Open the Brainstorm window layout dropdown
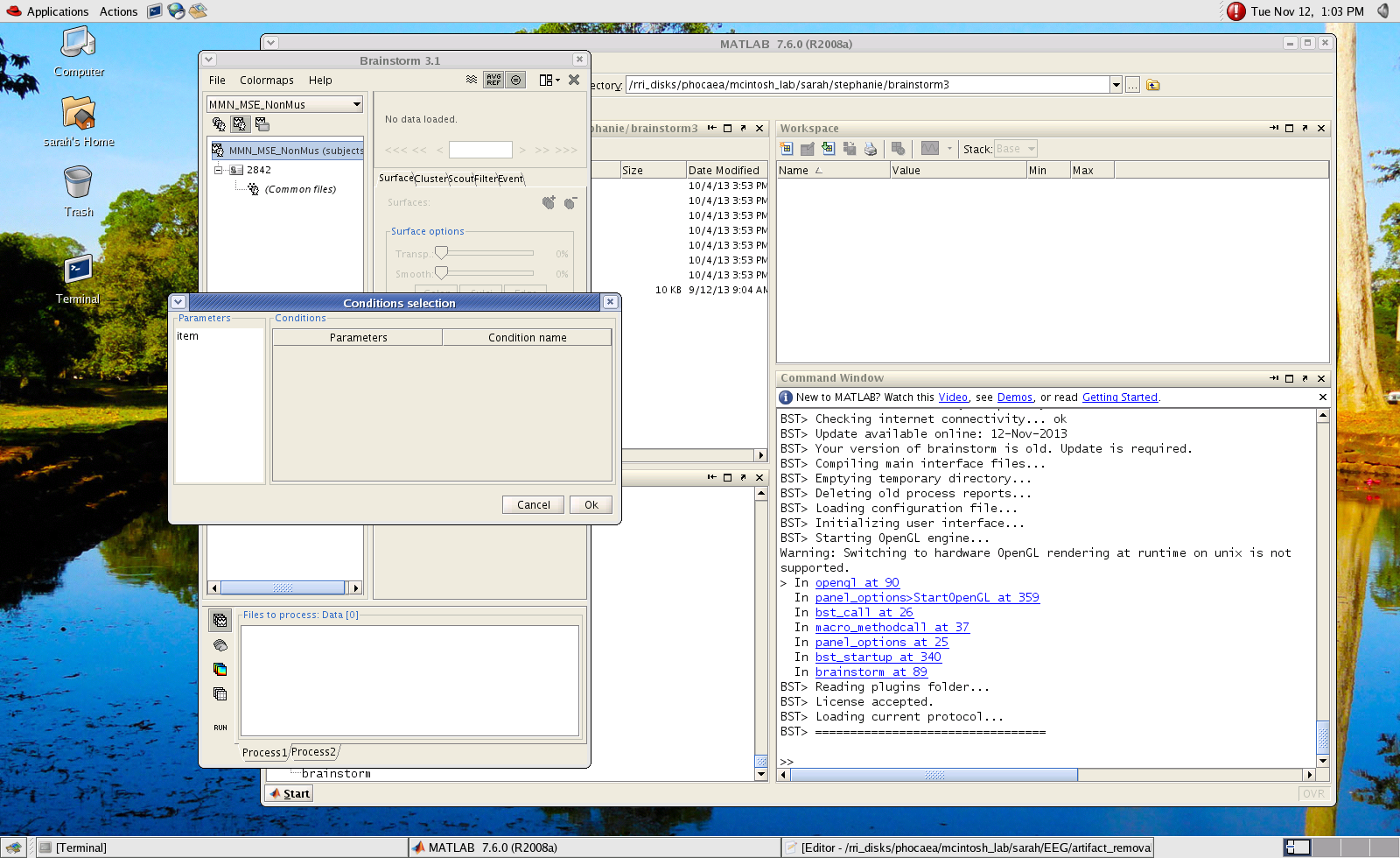This screenshot has height=858, width=1400. tap(549, 80)
